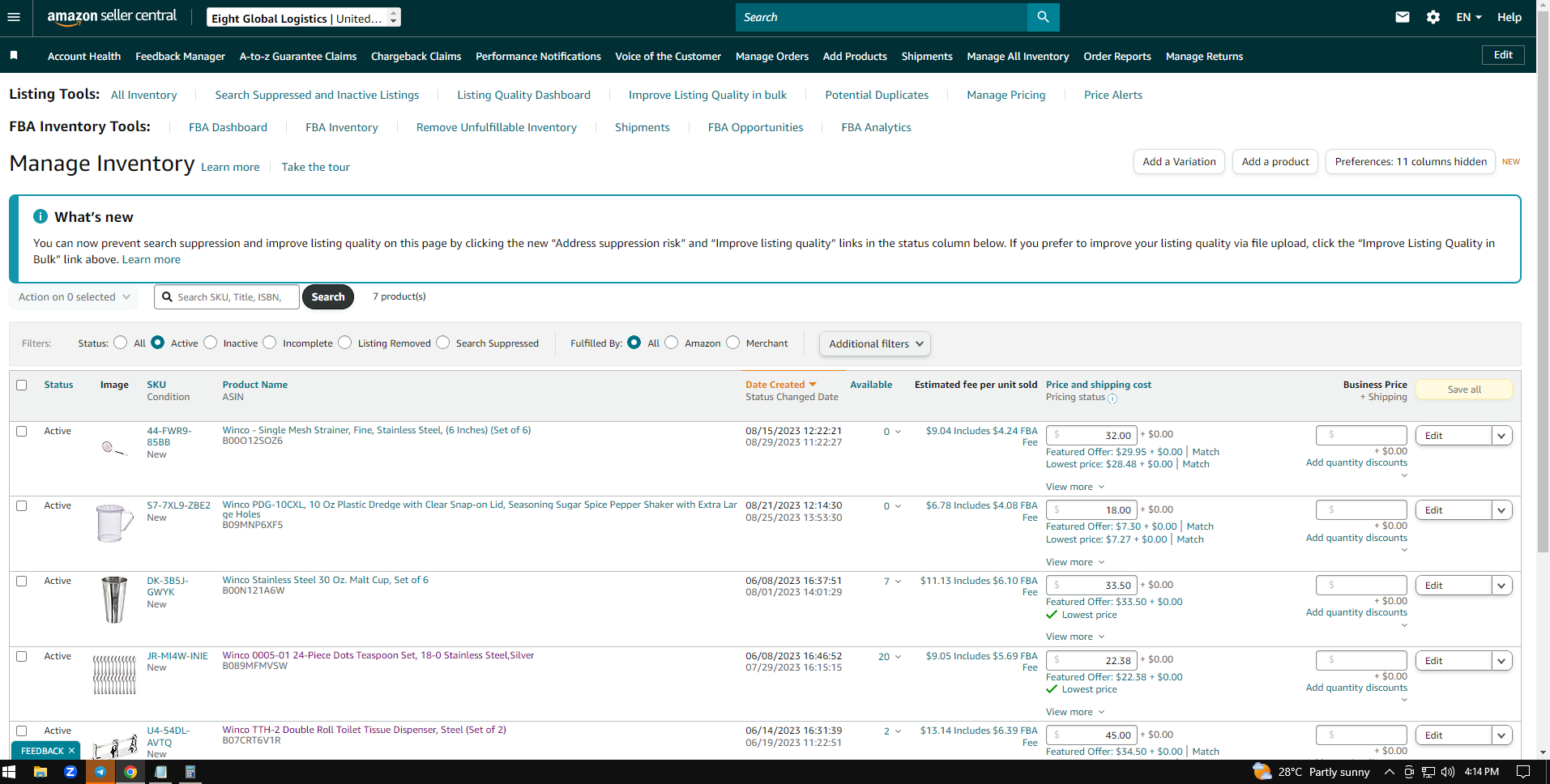Screen dimensions: 1550x784
Task: Open the Edit dropdown arrow for mesh strainer row
Action: coord(1501,436)
